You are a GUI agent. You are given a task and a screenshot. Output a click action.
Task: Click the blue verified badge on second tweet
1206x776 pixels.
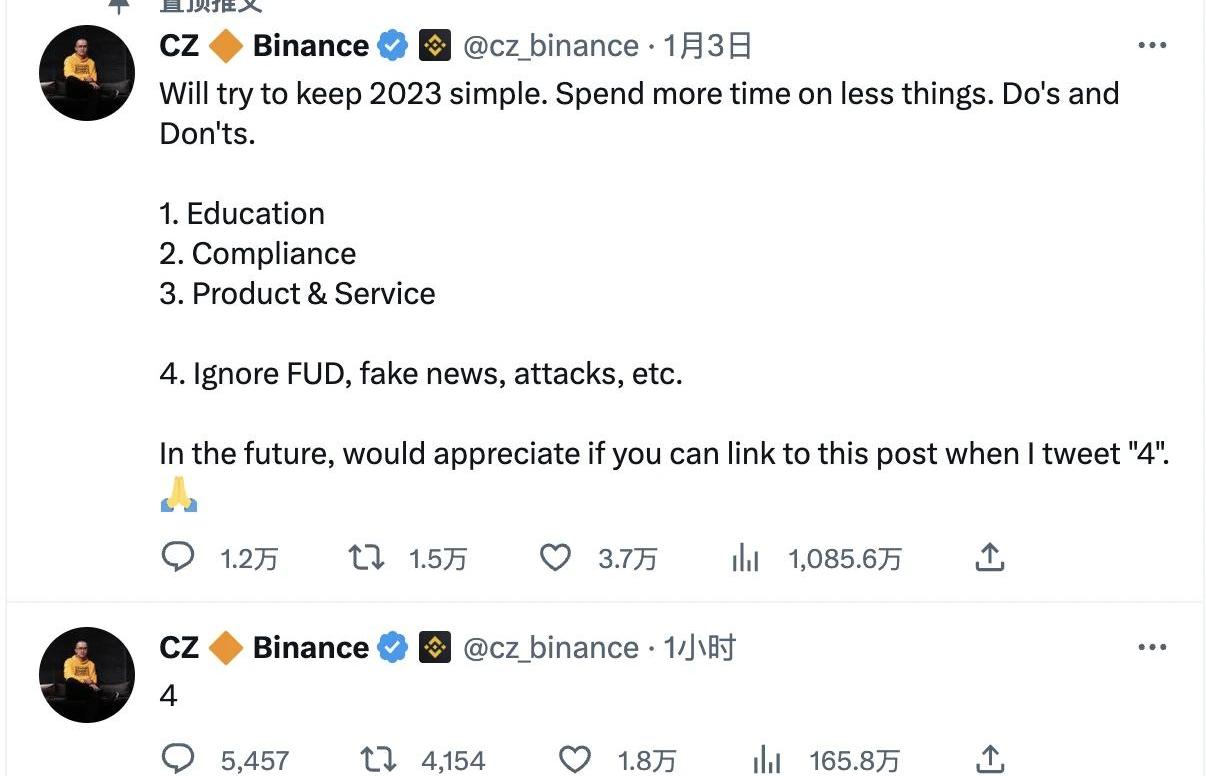(x=393, y=648)
